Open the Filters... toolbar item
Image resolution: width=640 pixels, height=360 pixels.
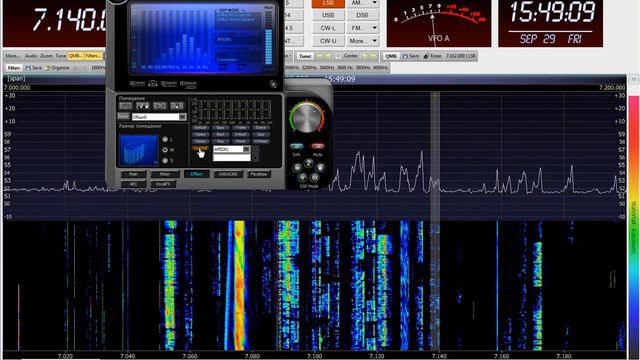click(x=93, y=56)
